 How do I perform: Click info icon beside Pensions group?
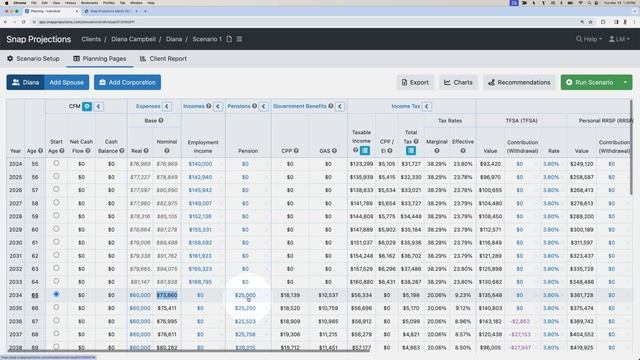click(x=254, y=106)
